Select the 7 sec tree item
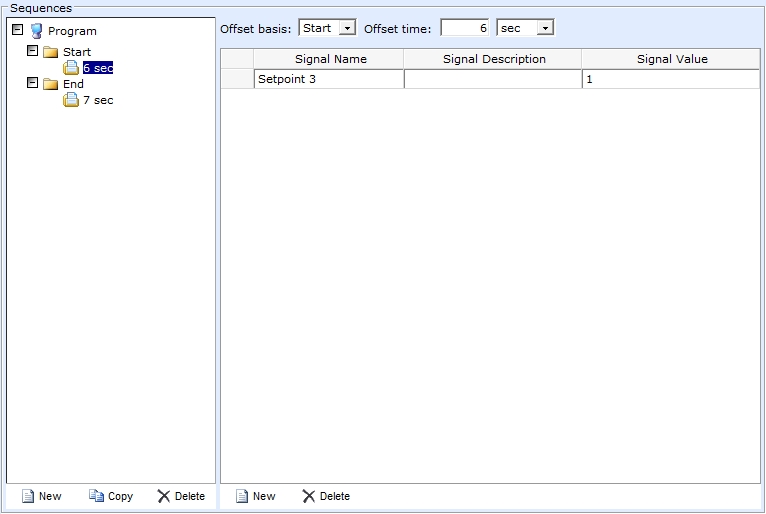 97,100
